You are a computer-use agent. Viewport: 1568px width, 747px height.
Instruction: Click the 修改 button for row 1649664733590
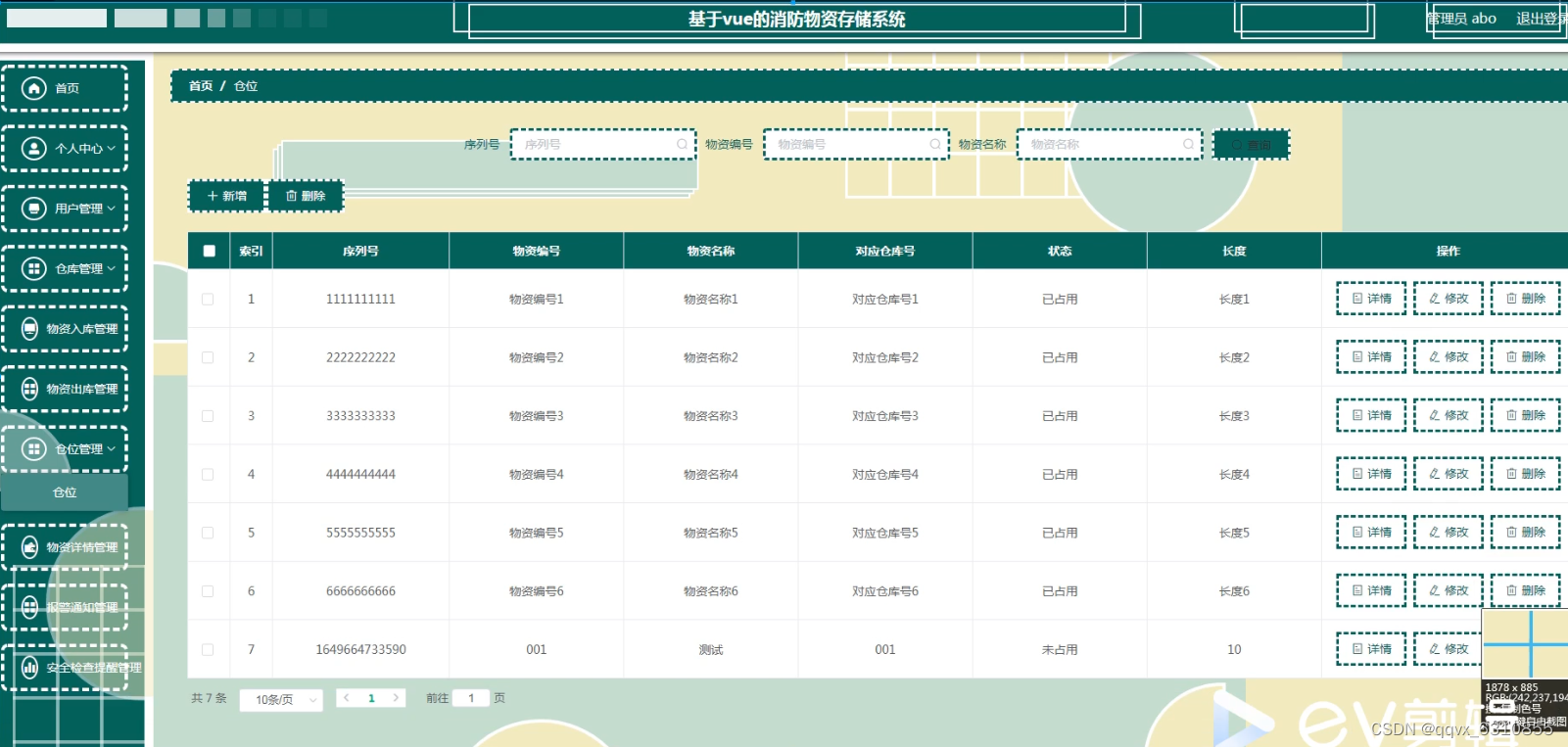[1449, 649]
